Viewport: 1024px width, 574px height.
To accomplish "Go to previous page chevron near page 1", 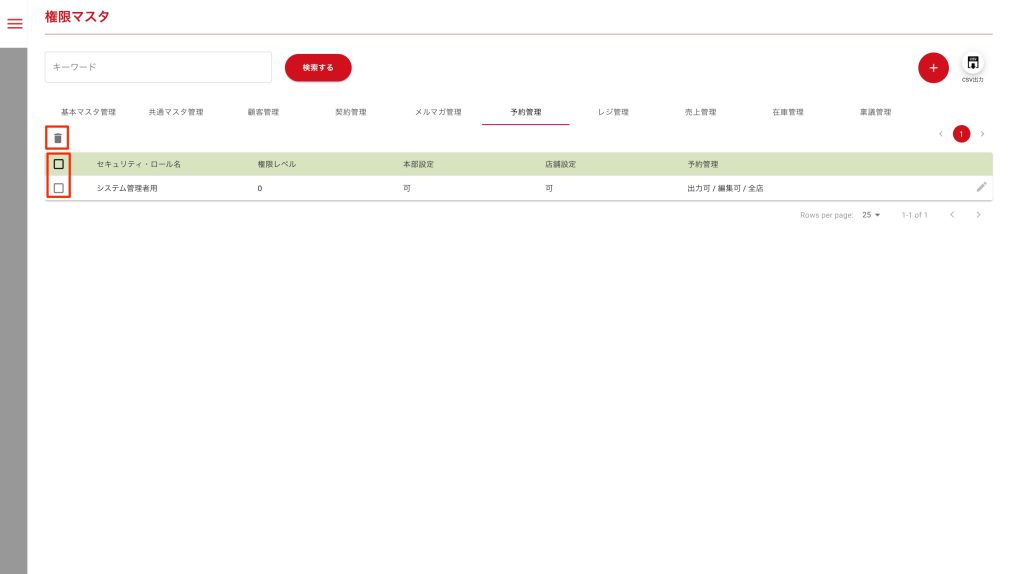I will 940,134.
